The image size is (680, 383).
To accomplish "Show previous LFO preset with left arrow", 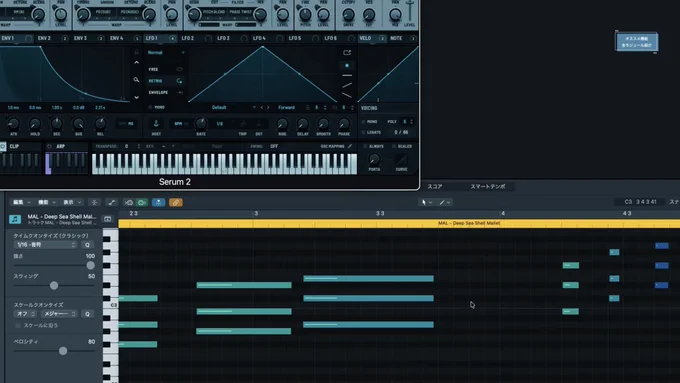I will 262,108.
